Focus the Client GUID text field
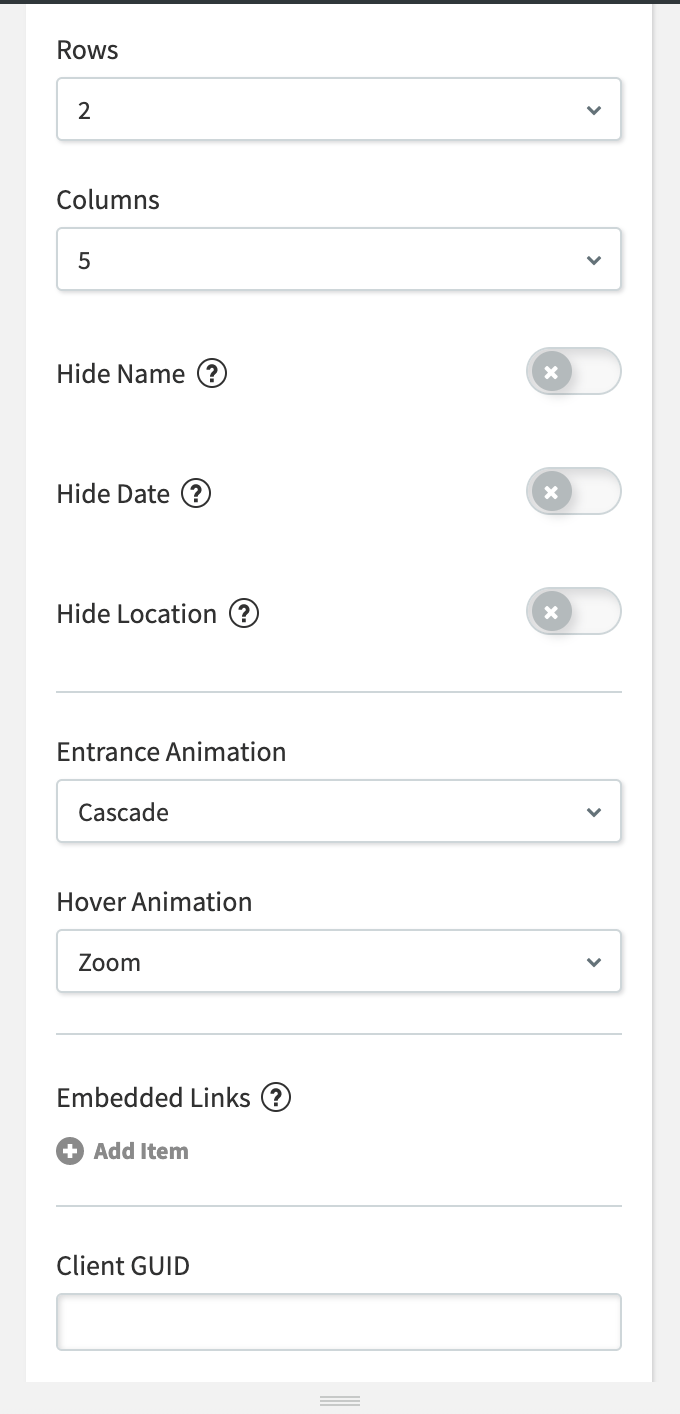The width and height of the screenshot is (680, 1414). pos(339,1322)
